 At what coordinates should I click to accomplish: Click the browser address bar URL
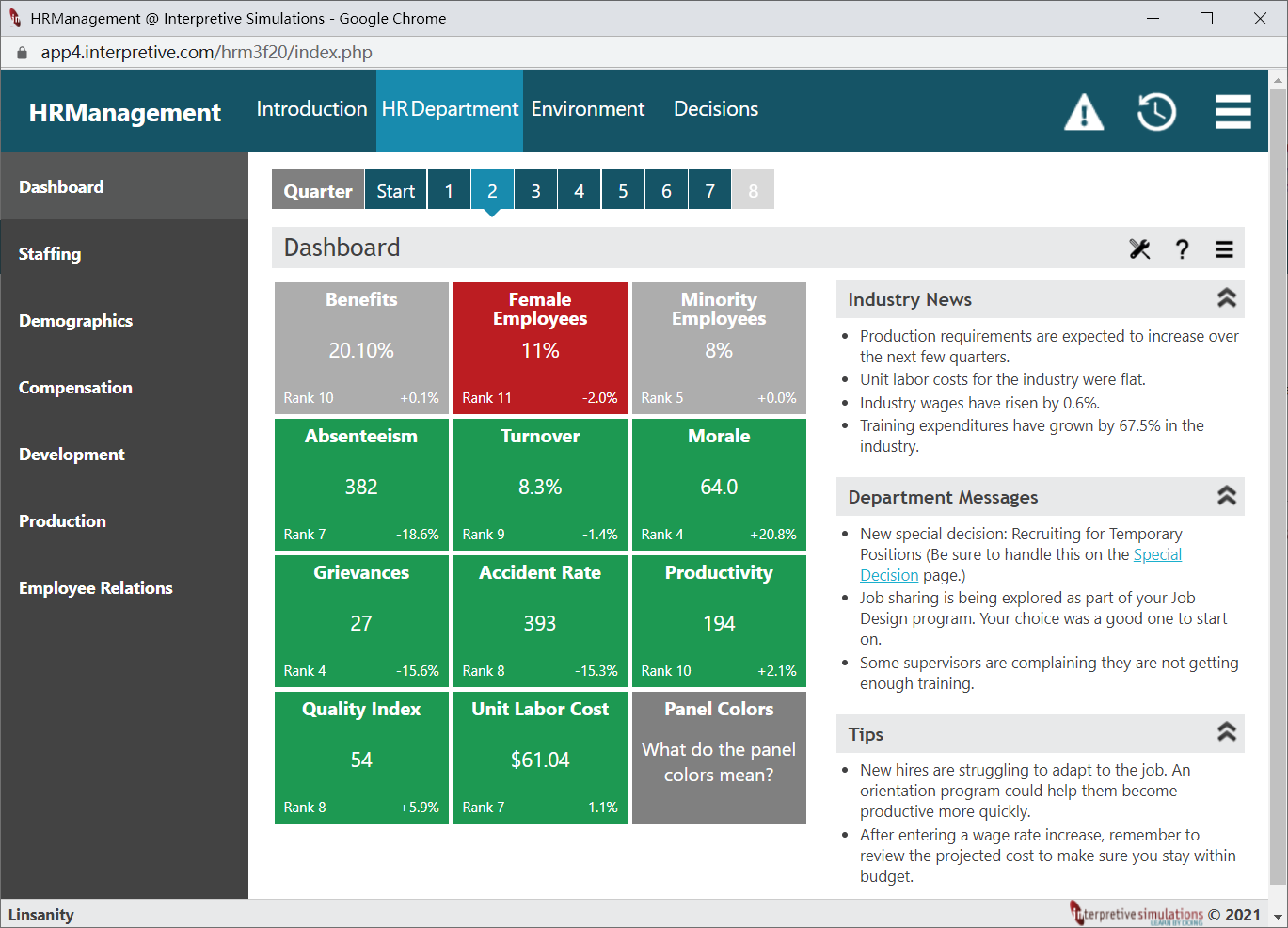206,53
